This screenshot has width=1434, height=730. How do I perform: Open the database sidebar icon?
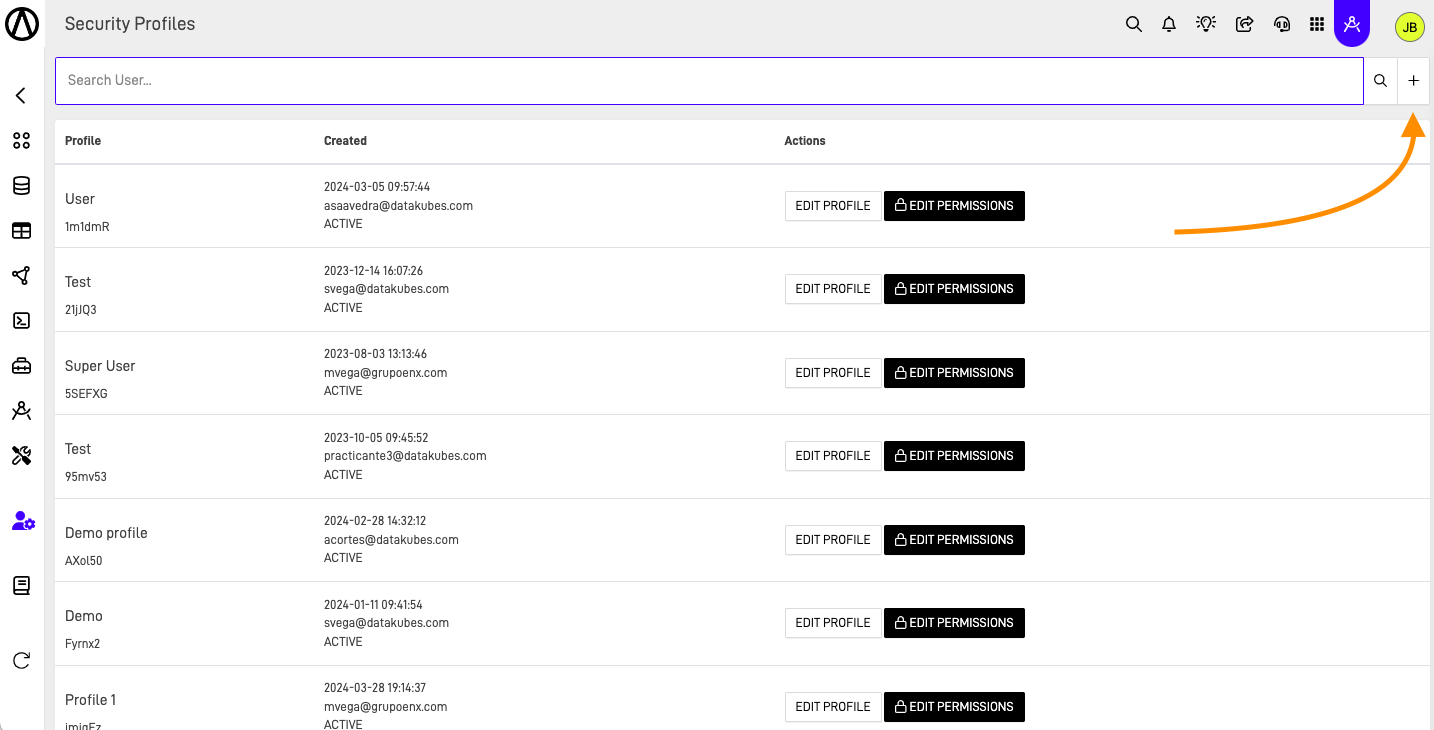pyautogui.click(x=21, y=185)
